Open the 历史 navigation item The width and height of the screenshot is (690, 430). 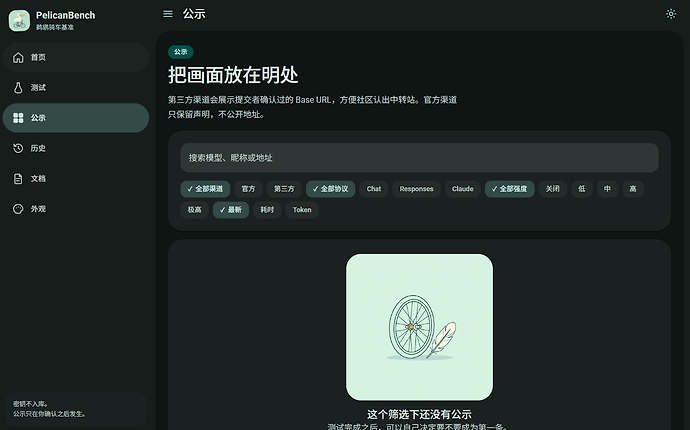click(76, 148)
